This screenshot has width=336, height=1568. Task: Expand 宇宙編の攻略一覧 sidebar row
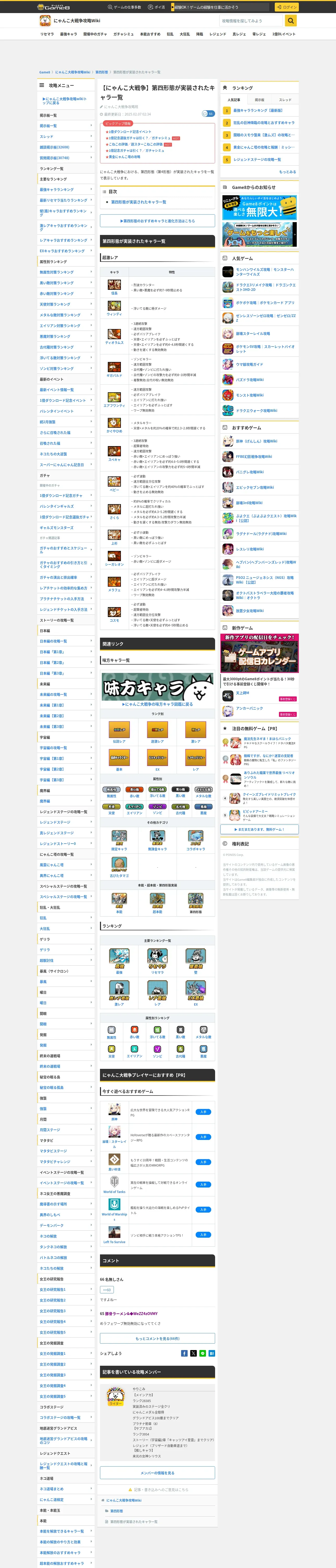pyautogui.click(x=66, y=747)
